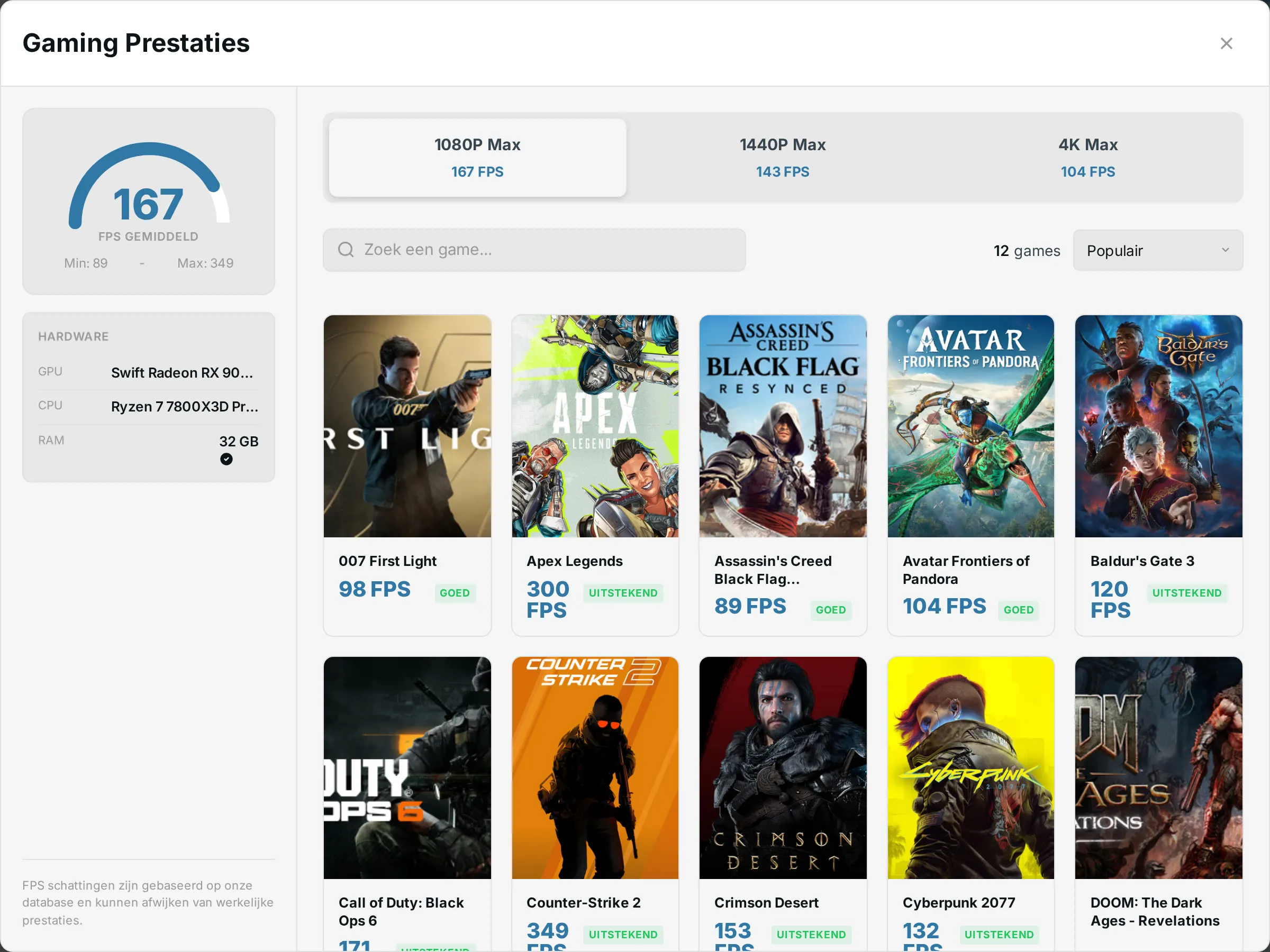Open the Cyberpunk 2077 cover
The image size is (1270, 952).
click(970, 768)
